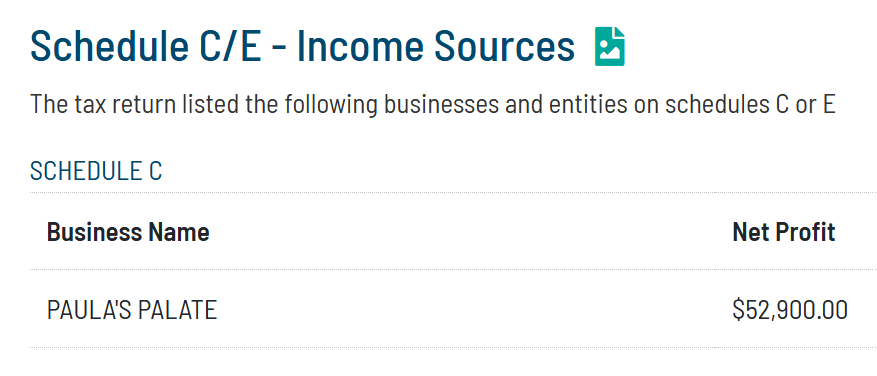Screen dimensions: 877x376
Task: Click the tax return description sentence
Action: point(432,105)
